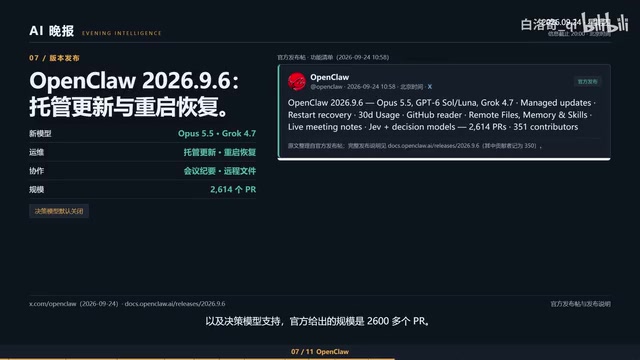Click the OpenClaw 2026.9.6 post body text
640x360 pixels.
(x=442, y=115)
